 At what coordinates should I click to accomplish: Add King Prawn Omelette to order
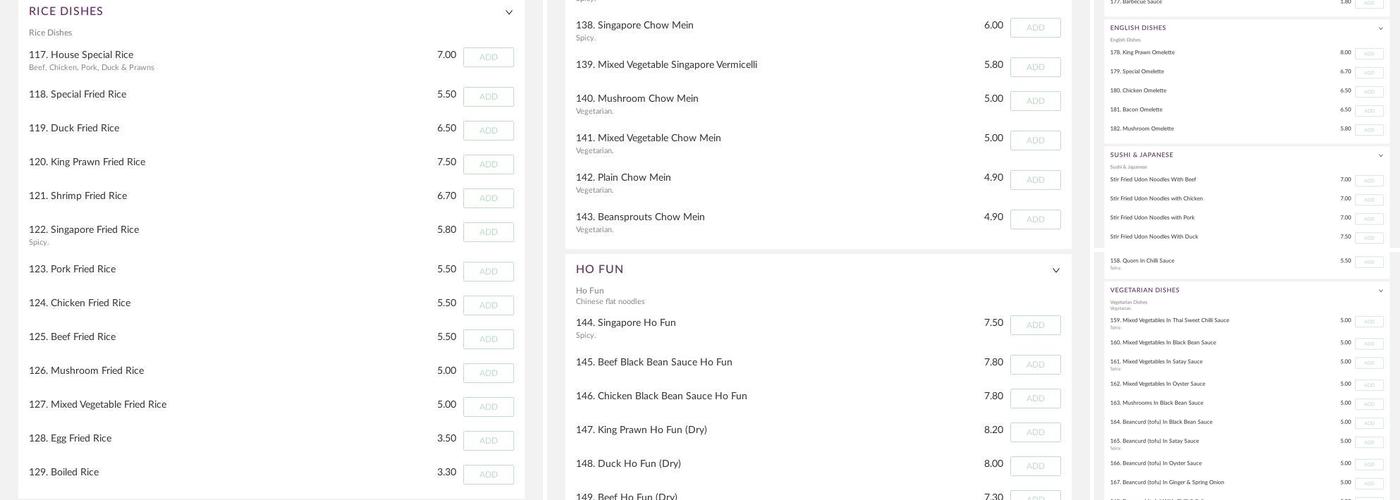[1369, 54]
